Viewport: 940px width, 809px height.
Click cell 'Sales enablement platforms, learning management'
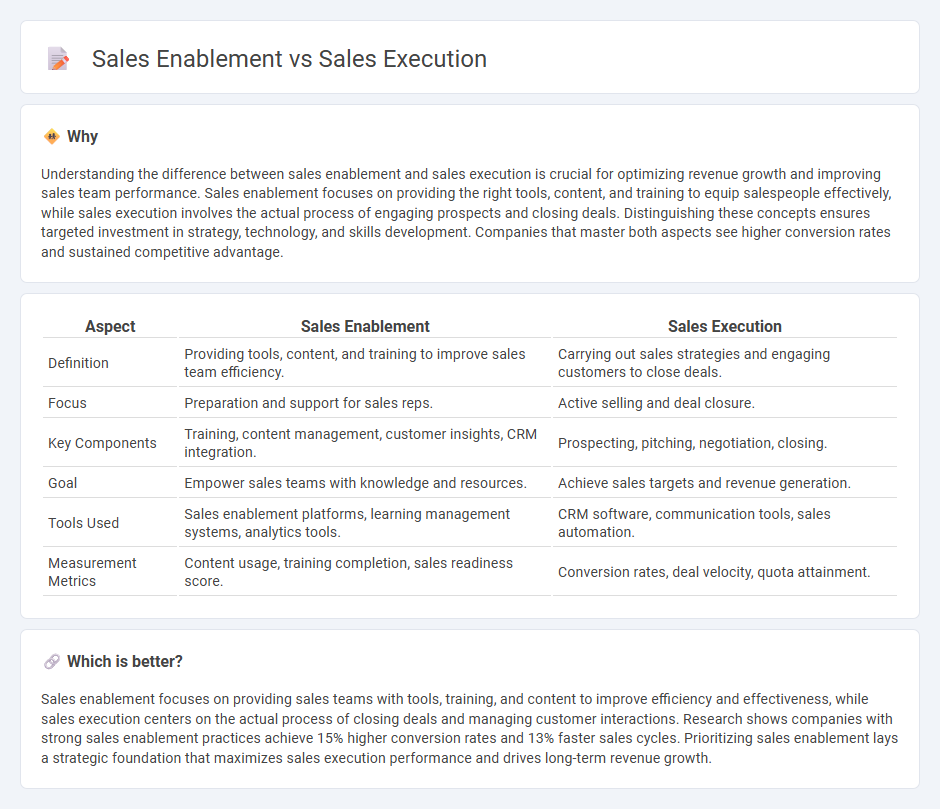coord(365,523)
